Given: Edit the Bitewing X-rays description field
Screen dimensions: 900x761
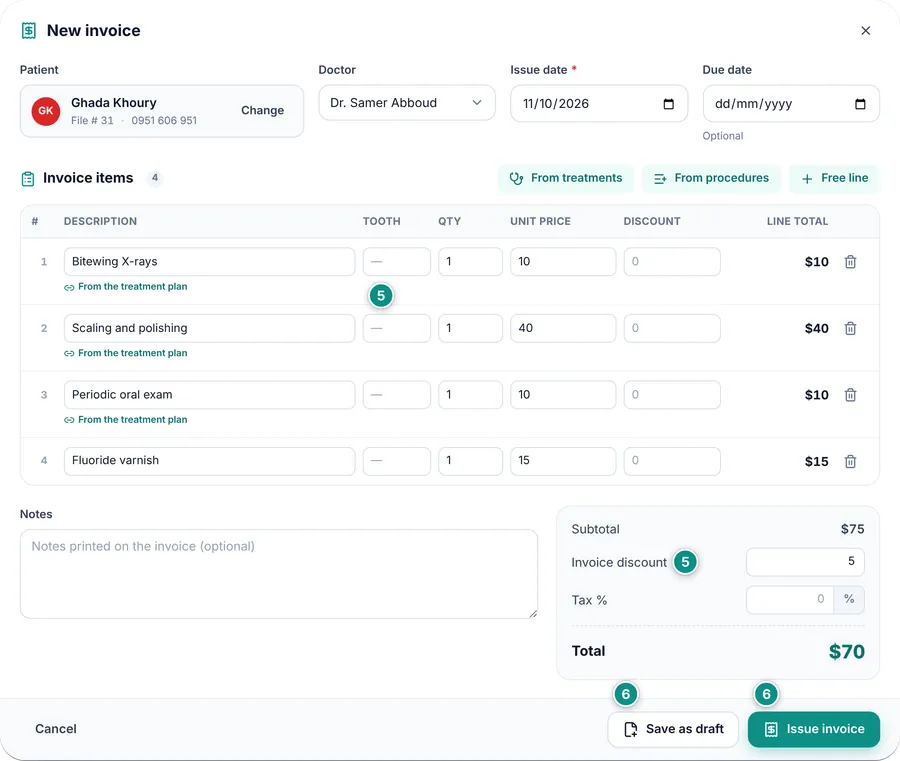Looking at the screenshot, I should 210,262.
